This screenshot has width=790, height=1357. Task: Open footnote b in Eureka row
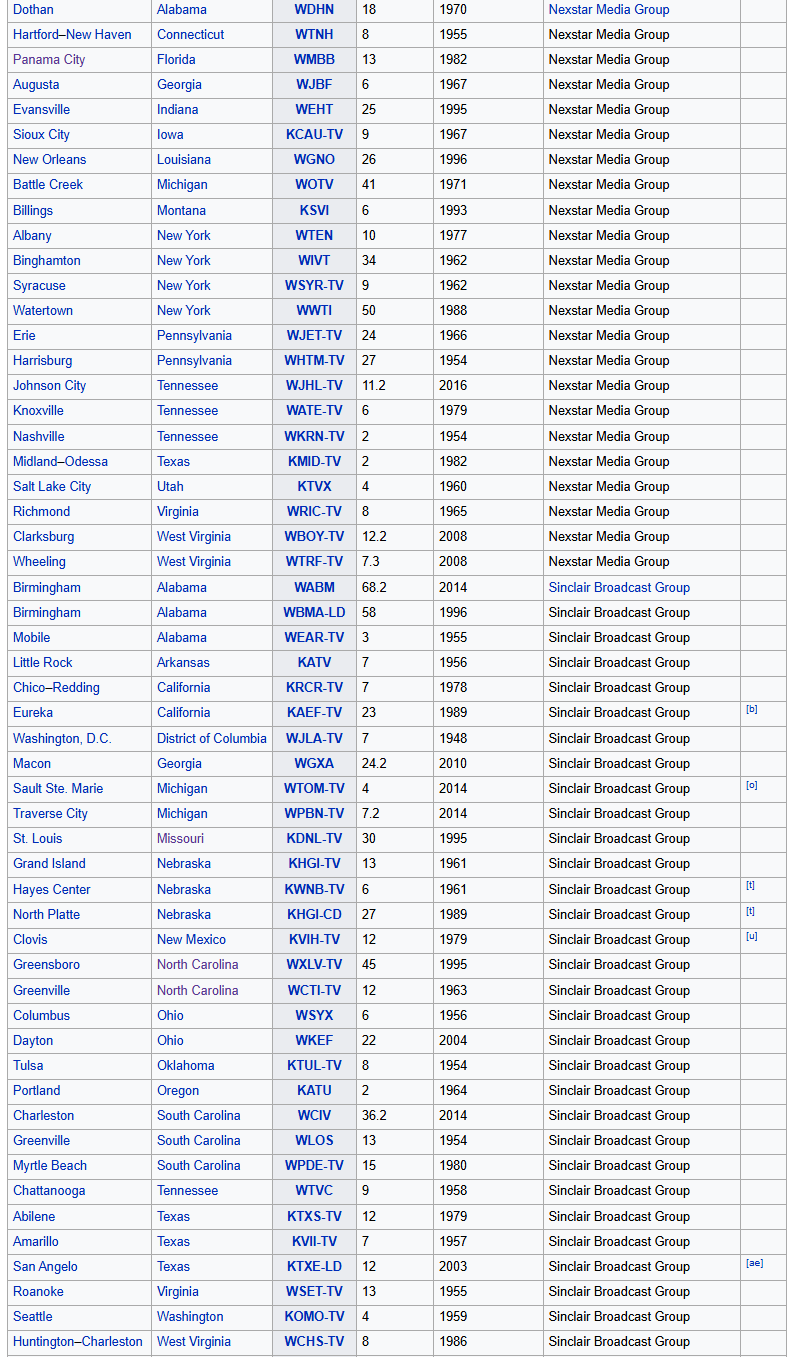pyautogui.click(x=751, y=709)
